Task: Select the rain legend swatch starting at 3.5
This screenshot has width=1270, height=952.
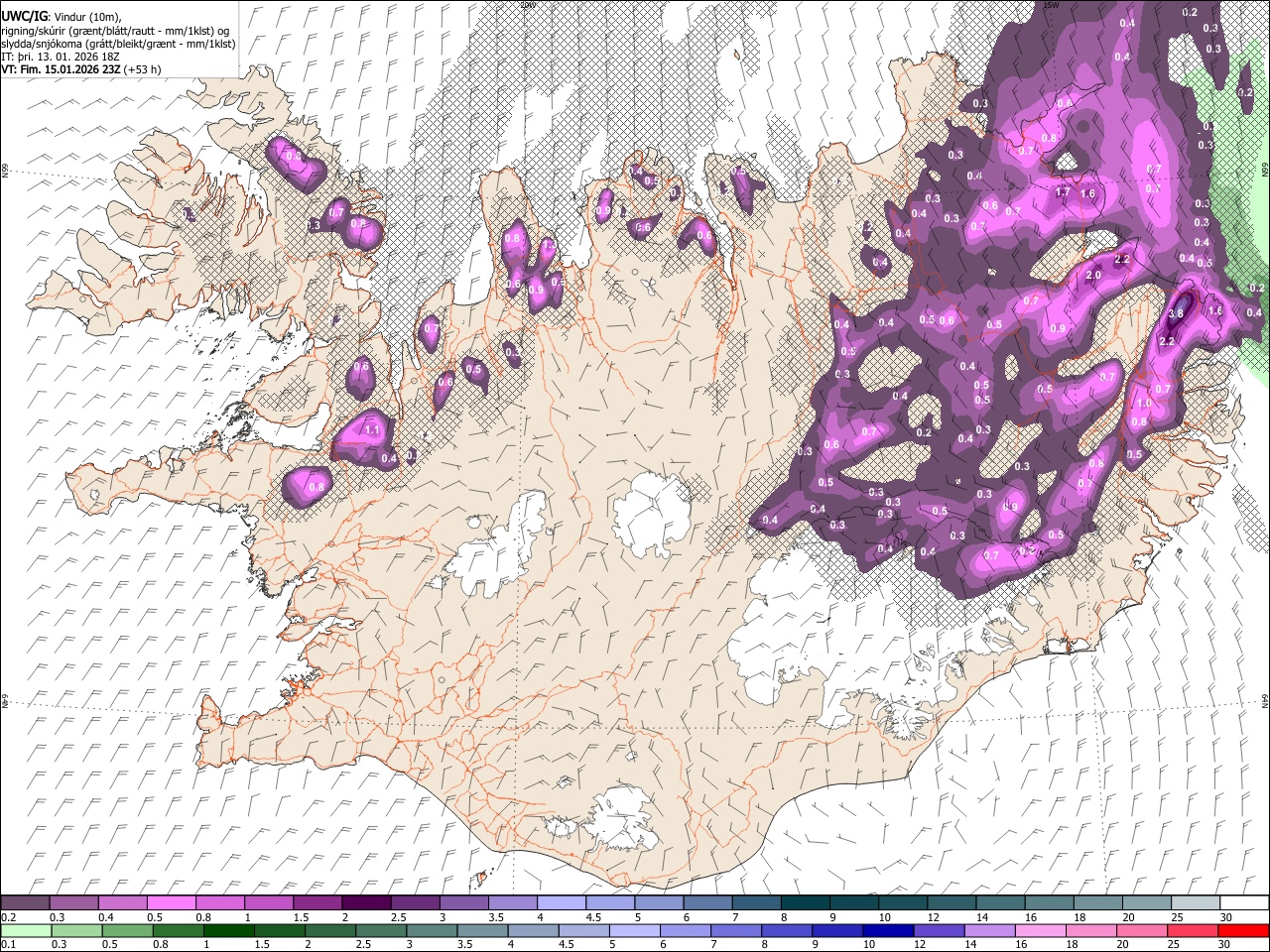Action: [x=482, y=931]
